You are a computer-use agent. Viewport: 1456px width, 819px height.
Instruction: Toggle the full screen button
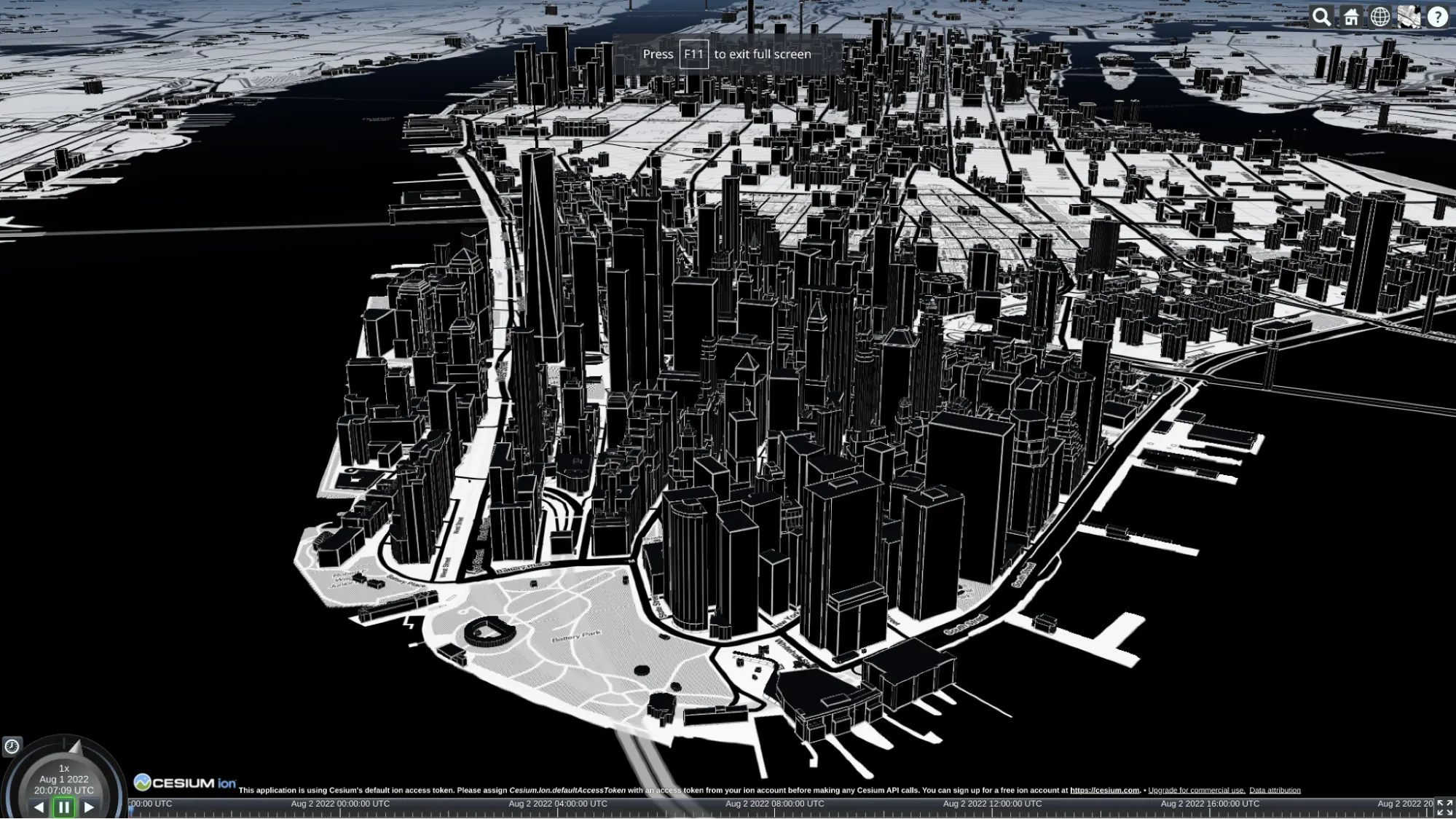[1444, 807]
